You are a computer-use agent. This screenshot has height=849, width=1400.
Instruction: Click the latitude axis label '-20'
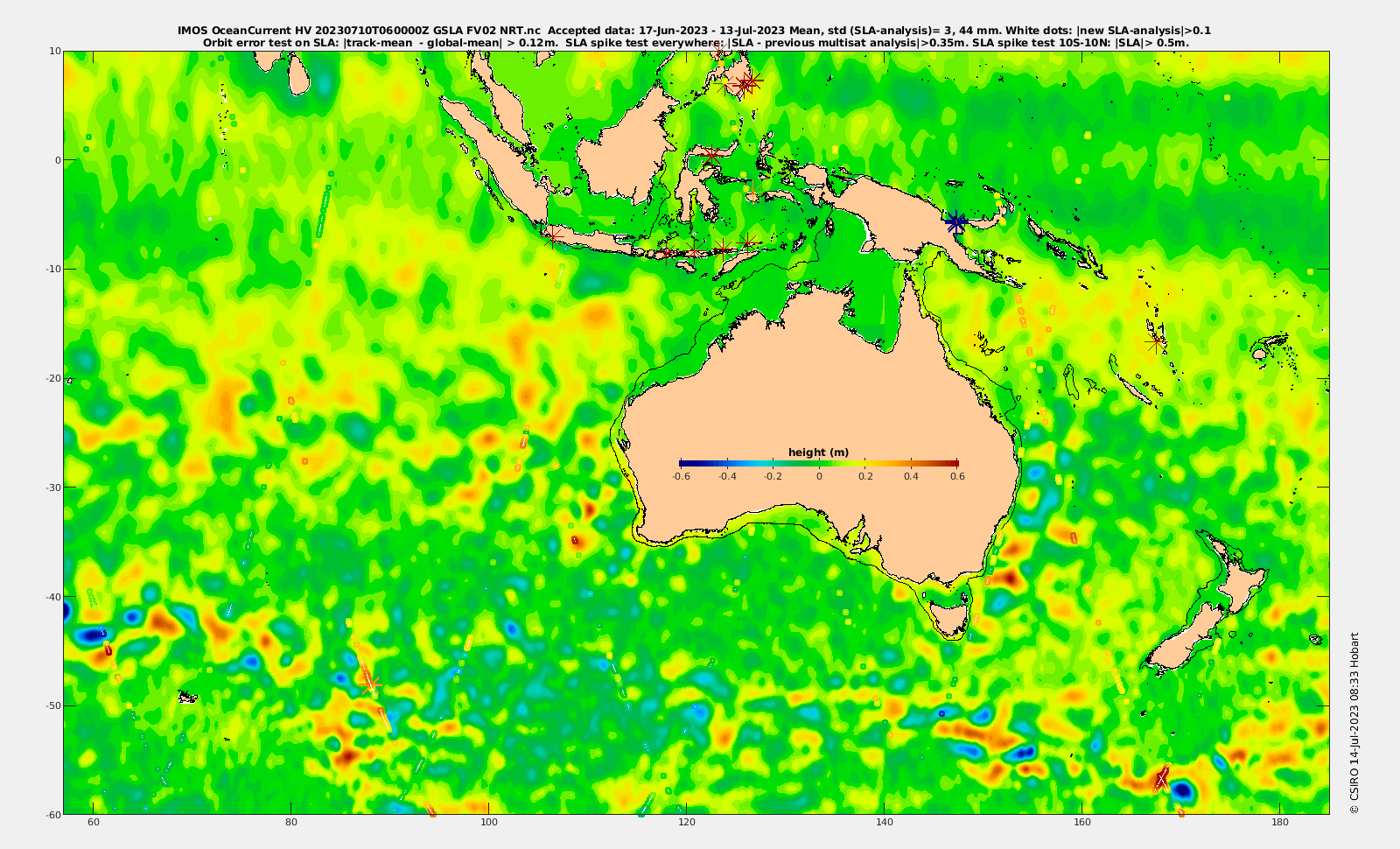pos(52,378)
